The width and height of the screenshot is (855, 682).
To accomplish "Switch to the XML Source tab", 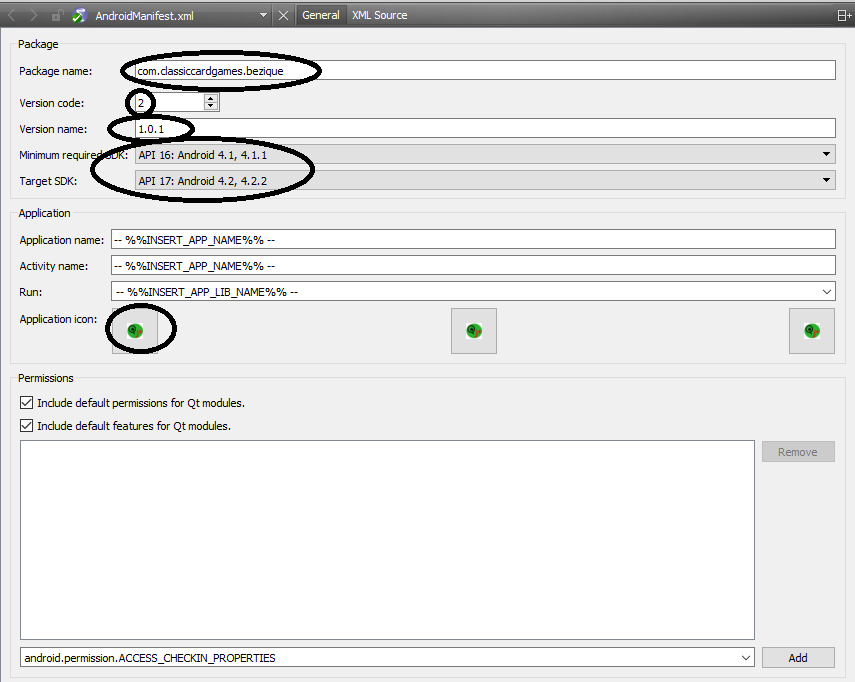I will click(379, 14).
